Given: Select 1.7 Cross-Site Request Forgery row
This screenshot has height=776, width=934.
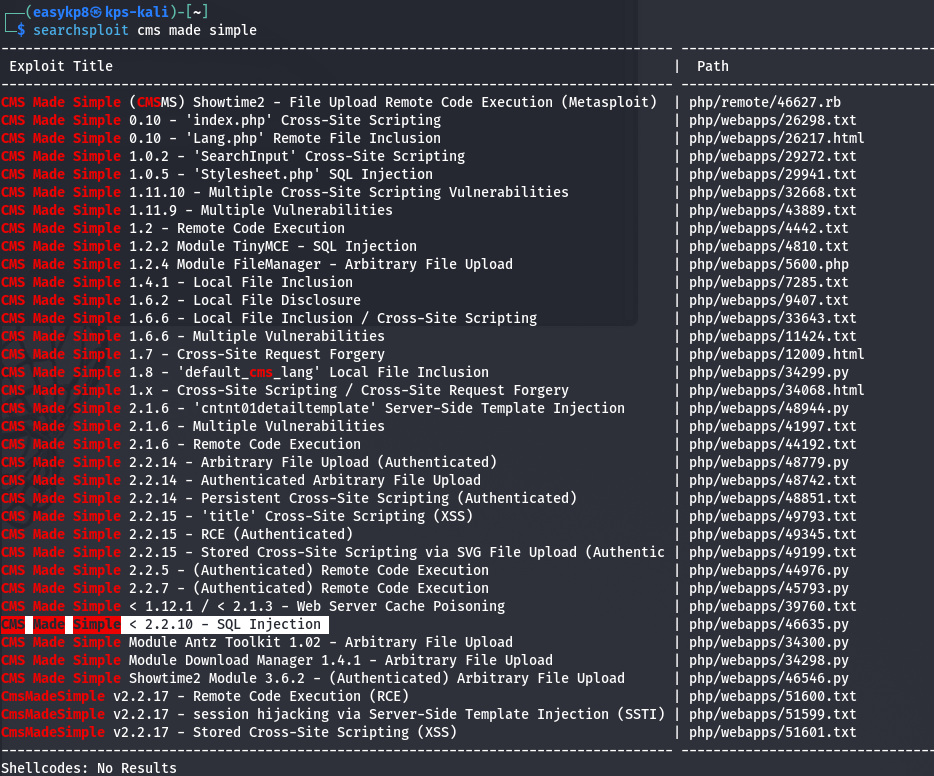Looking at the screenshot, I should tap(193, 354).
